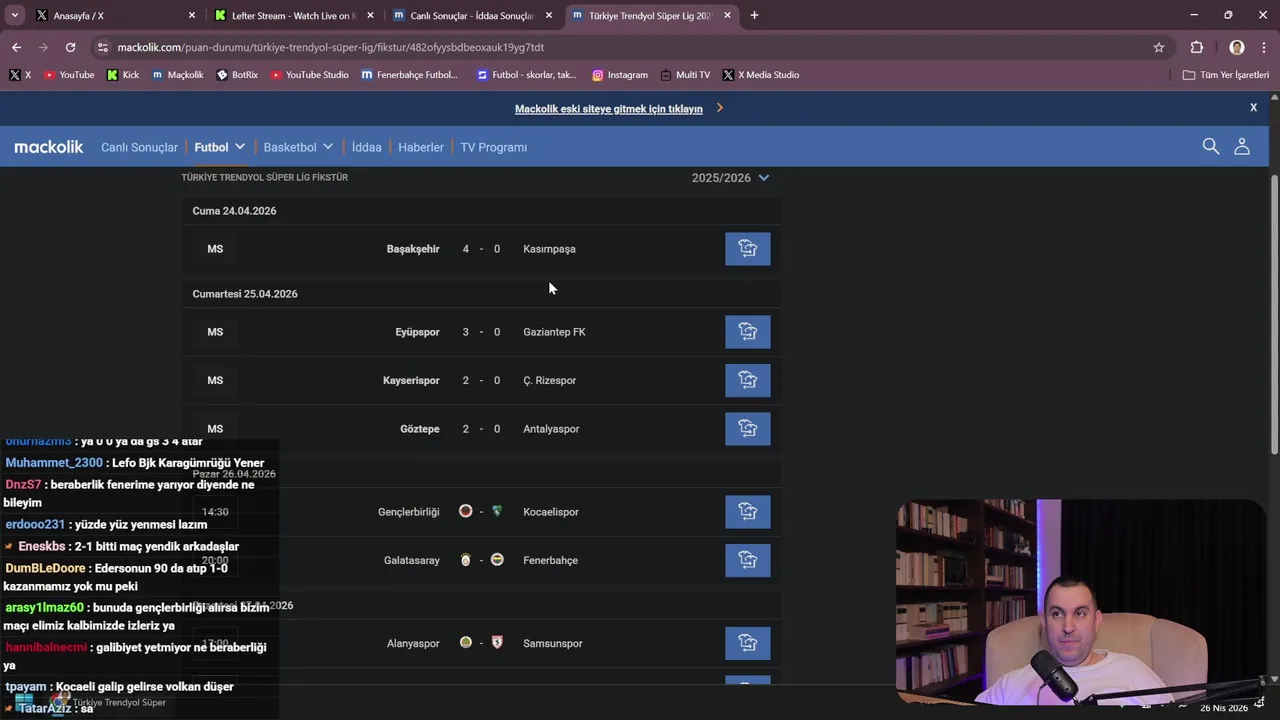The height and width of the screenshot is (720, 1280).
Task: Close the old-site banner with X
Action: pyautogui.click(x=1253, y=107)
